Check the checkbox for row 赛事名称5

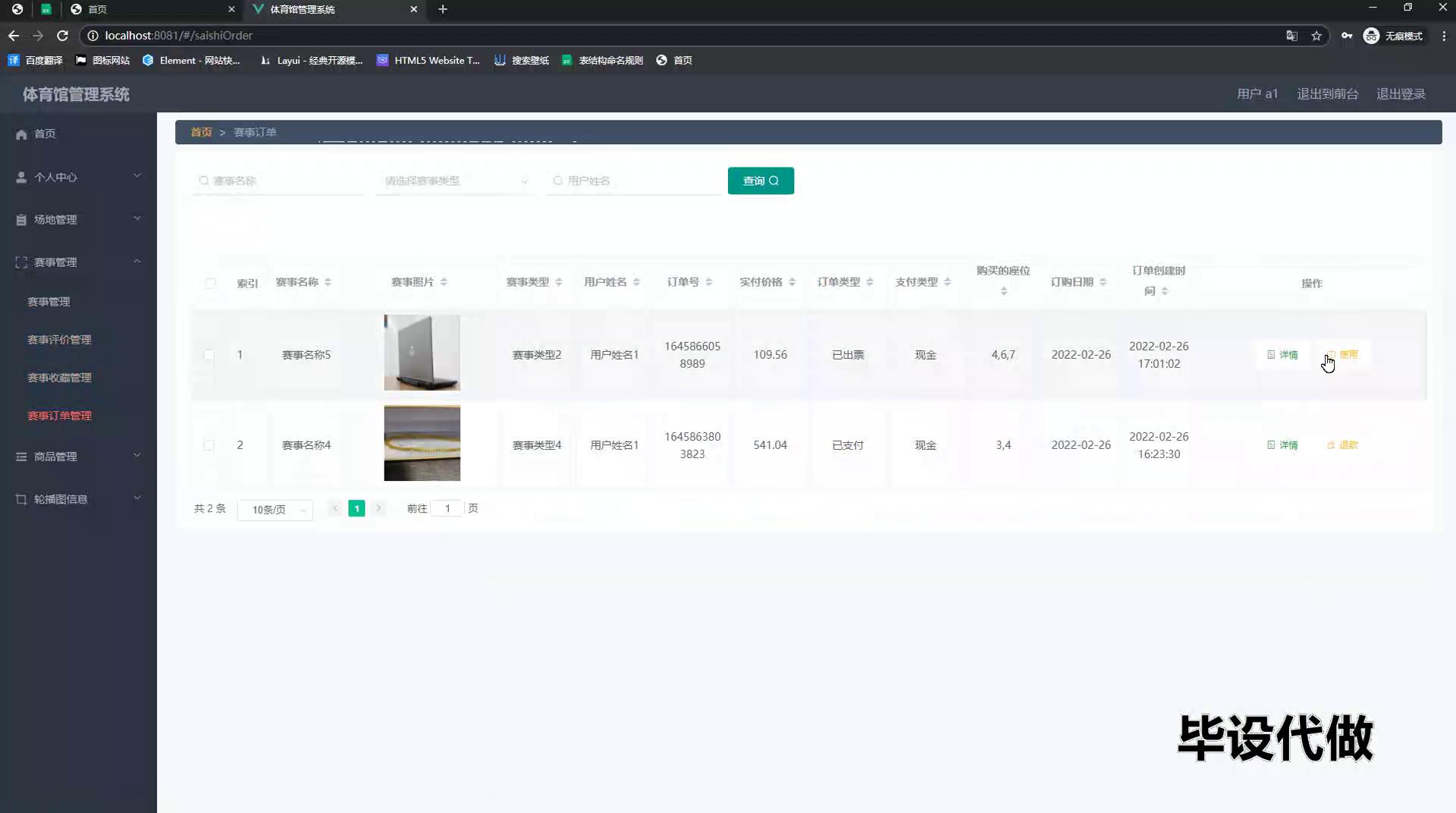pyautogui.click(x=209, y=355)
